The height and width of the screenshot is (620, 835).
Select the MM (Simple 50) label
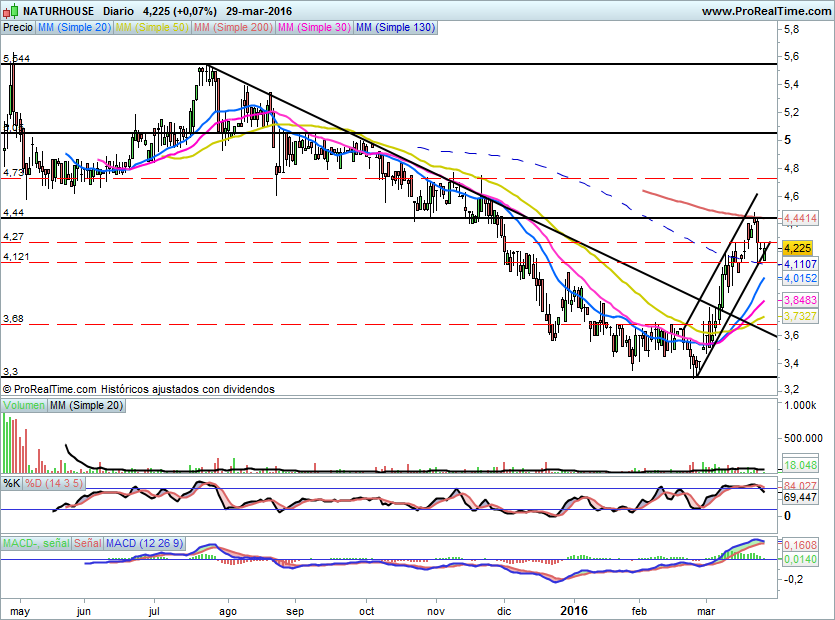tap(152, 27)
